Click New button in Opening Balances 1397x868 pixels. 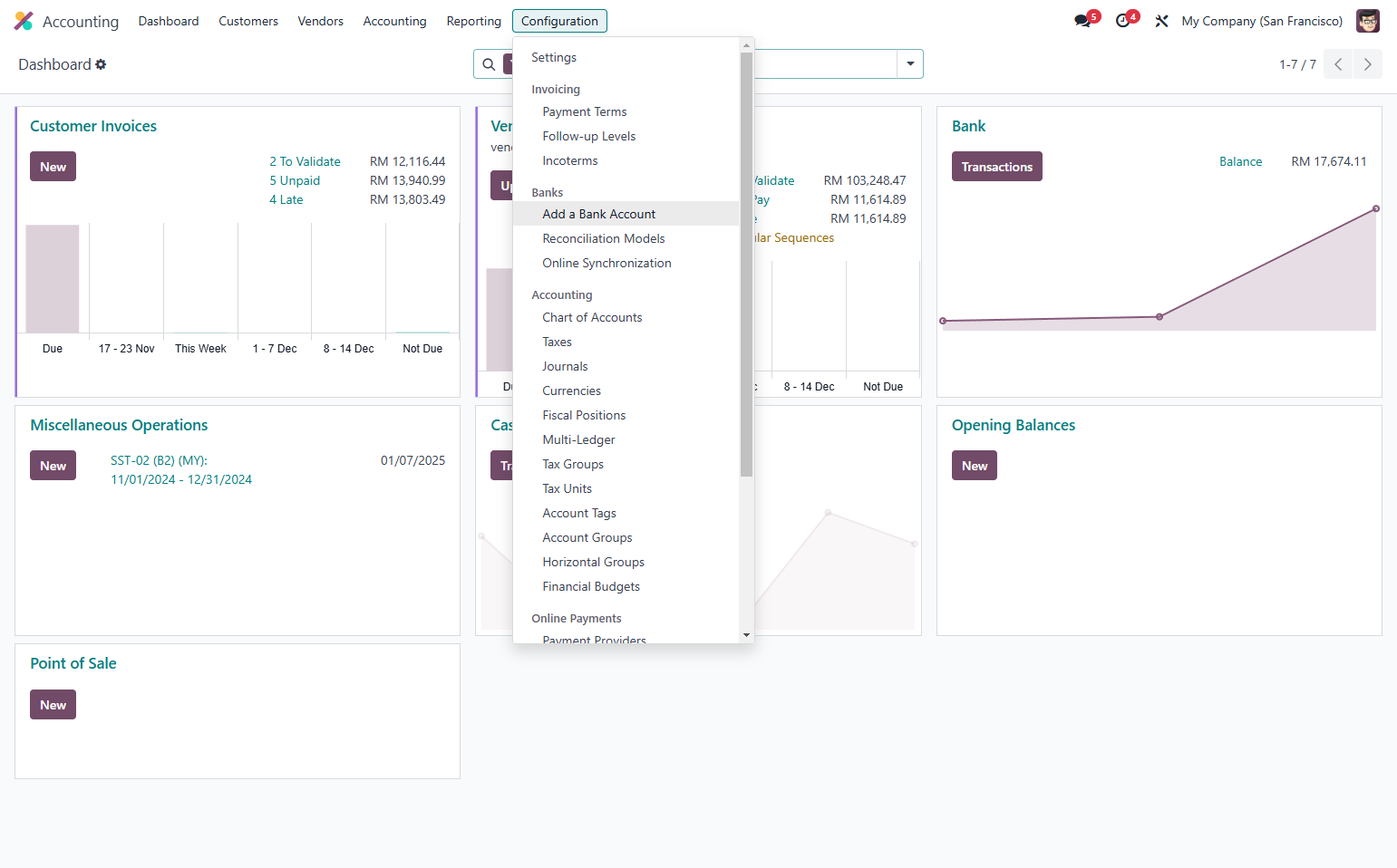tap(975, 466)
